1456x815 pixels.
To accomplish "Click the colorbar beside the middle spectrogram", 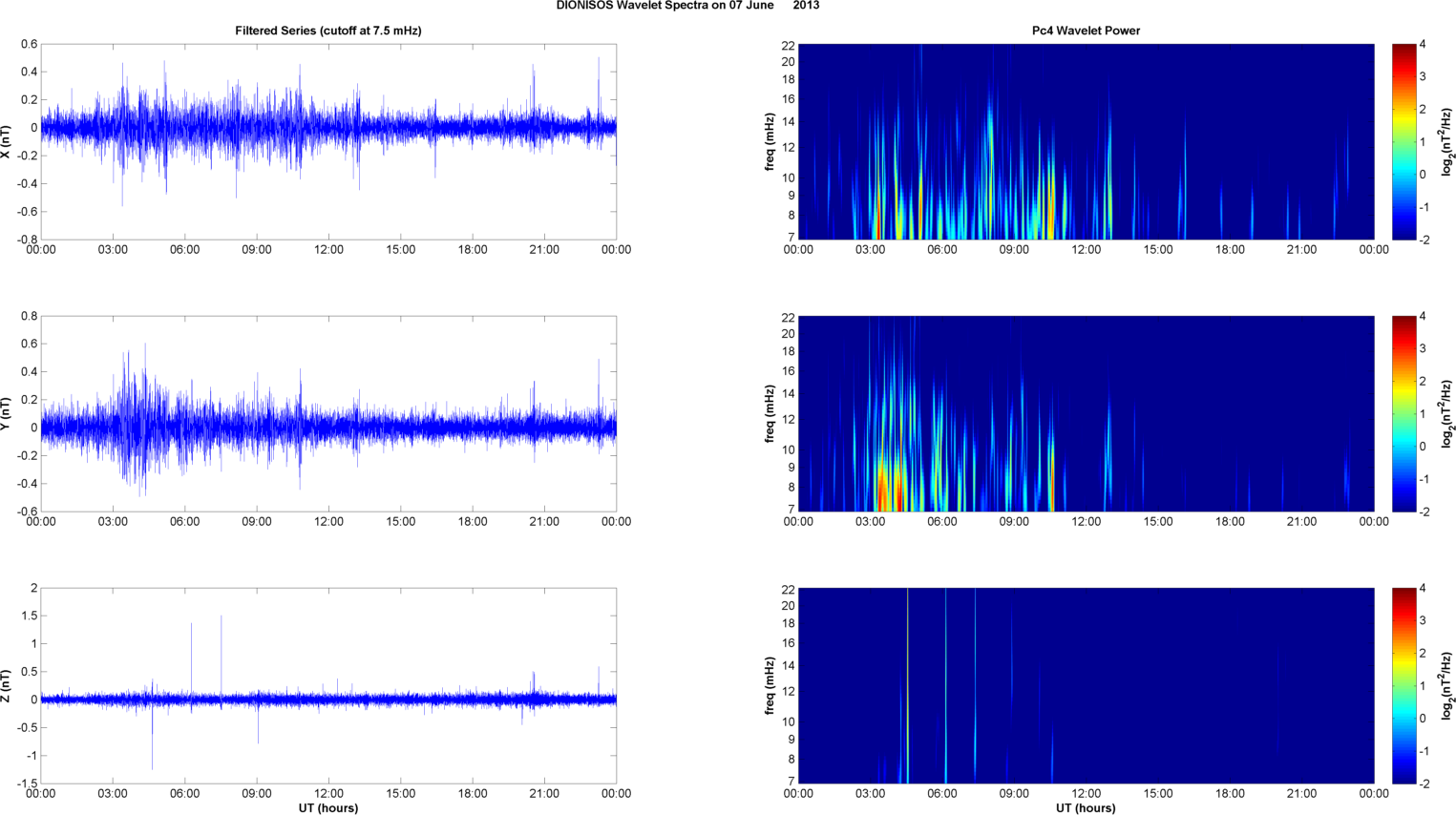I will pyautogui.click(x=1403, y=413).
